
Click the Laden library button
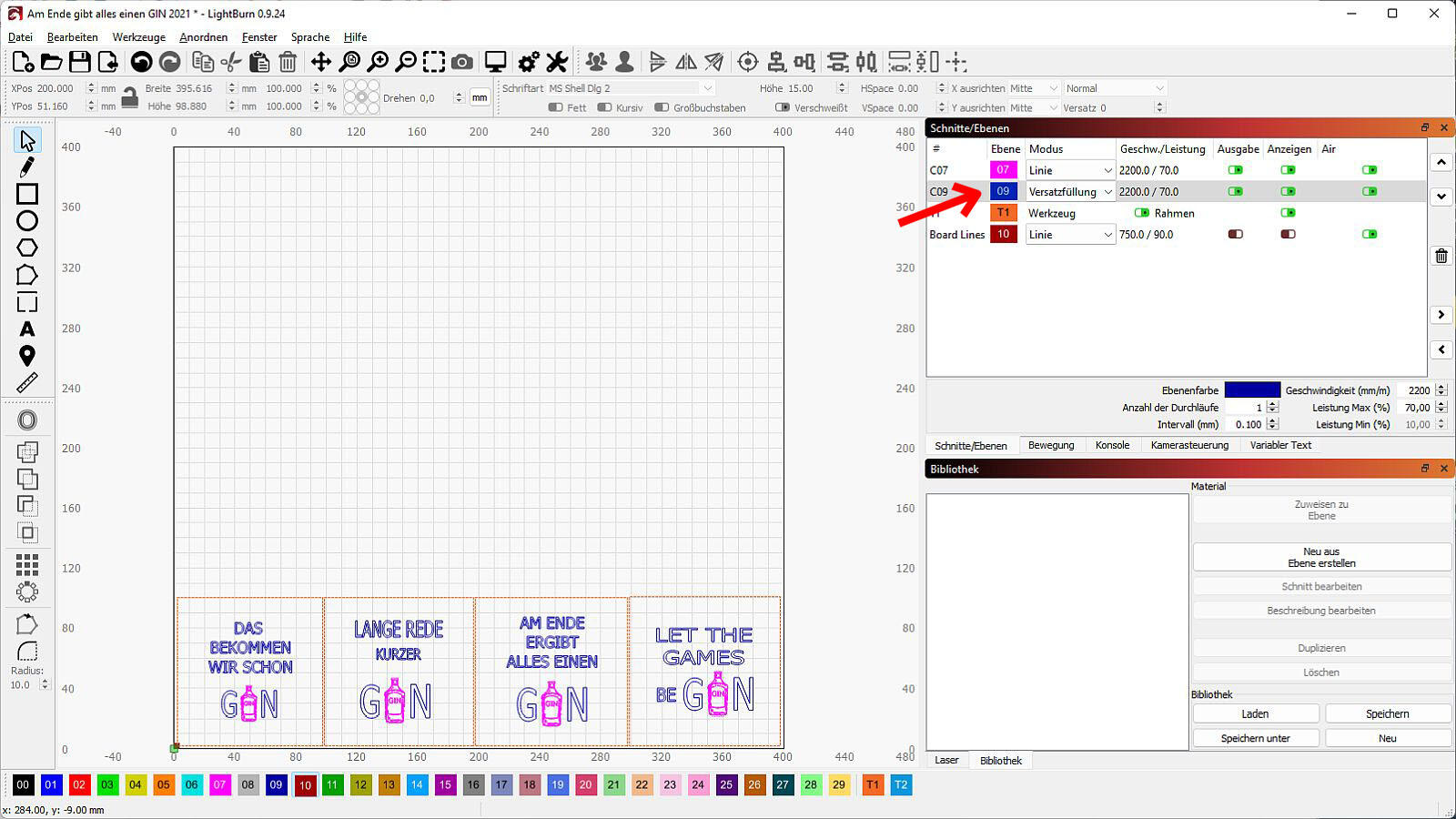1255,714
